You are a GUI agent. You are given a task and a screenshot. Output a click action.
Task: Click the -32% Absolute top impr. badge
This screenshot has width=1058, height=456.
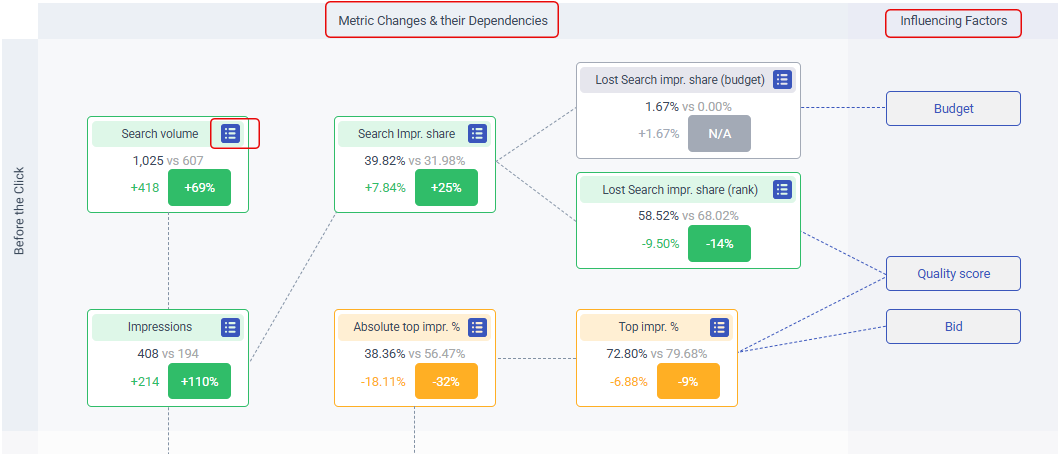[x=446, y=381]
